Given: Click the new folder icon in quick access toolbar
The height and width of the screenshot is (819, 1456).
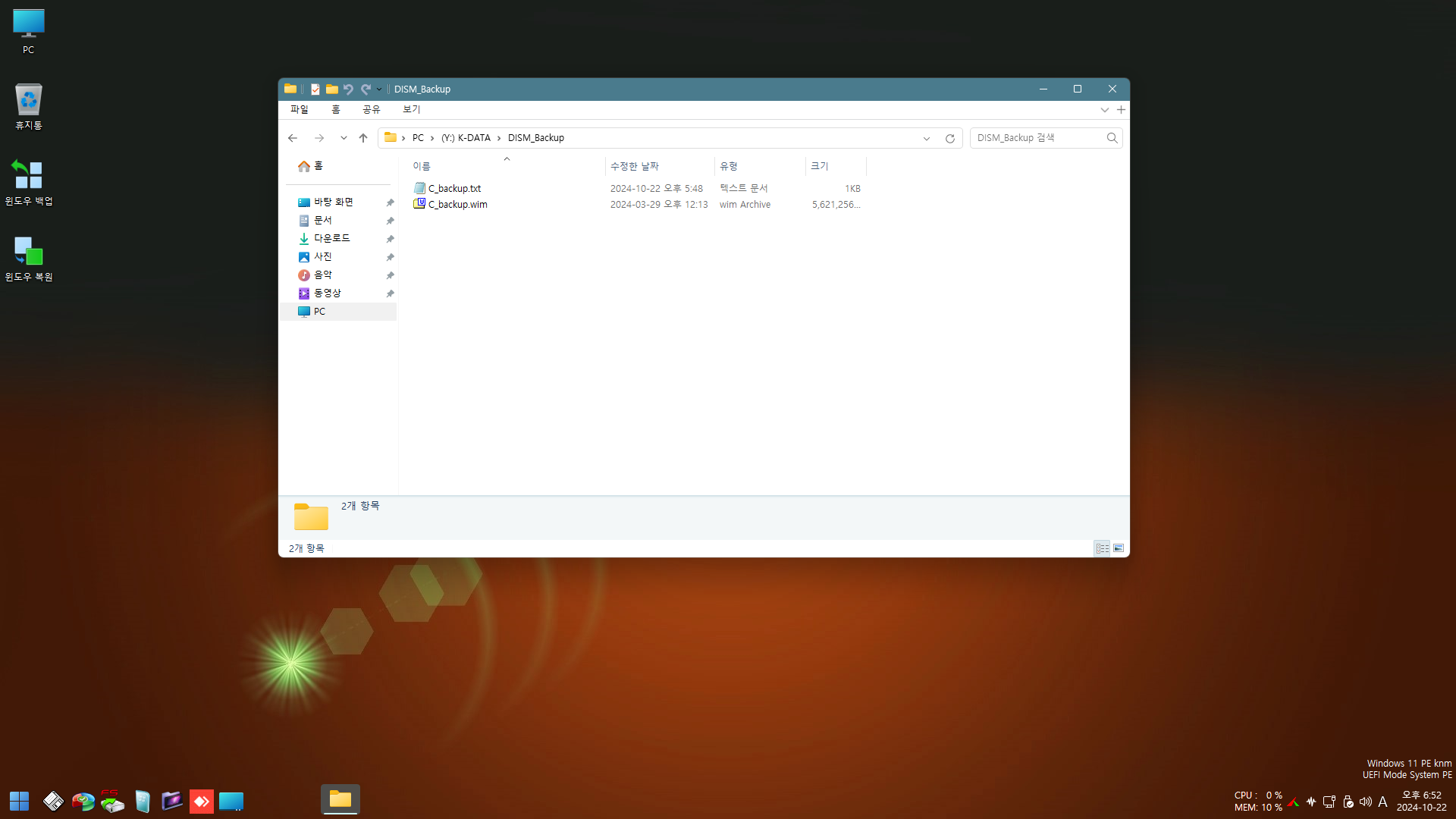Looking at the screenshot, I should (331, 89).
